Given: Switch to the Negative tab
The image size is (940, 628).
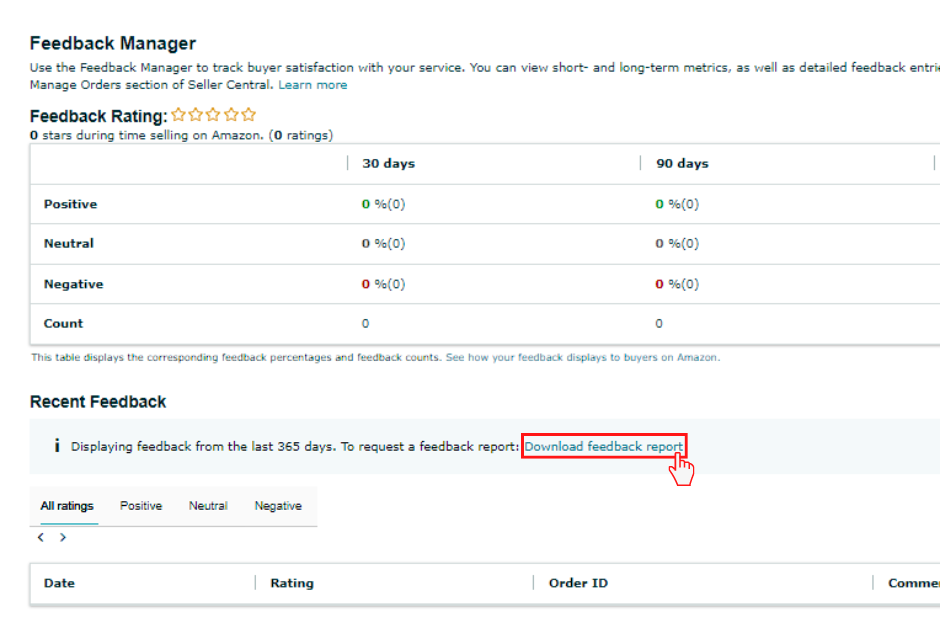Looking at the screenshot, I should (278, 506).
